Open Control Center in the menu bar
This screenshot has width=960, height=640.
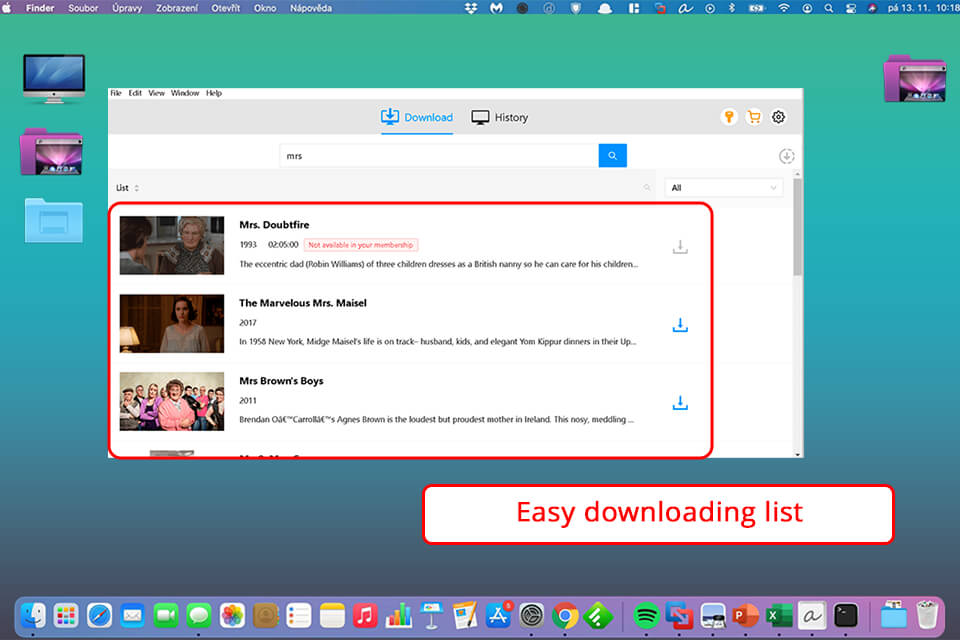[x=851, y=8]
